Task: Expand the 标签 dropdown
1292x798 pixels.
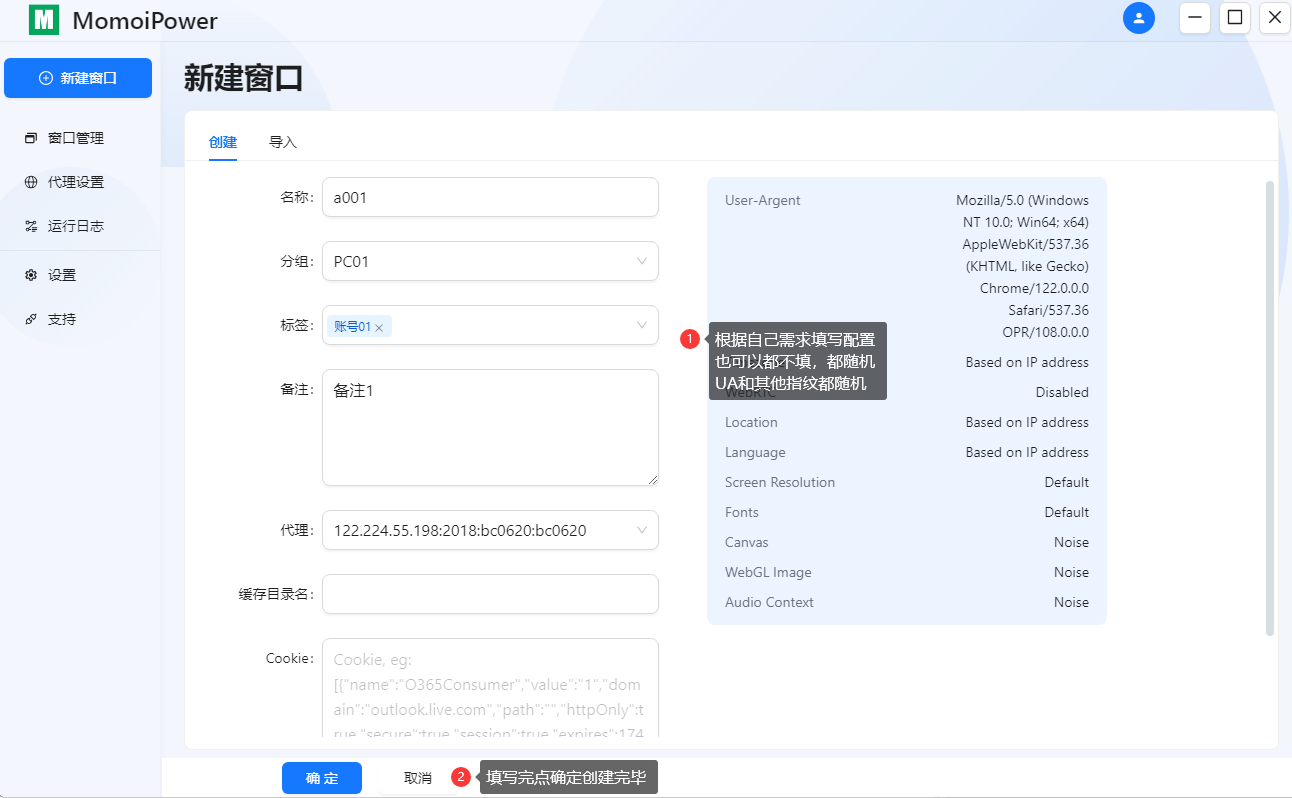Action: 641,325
